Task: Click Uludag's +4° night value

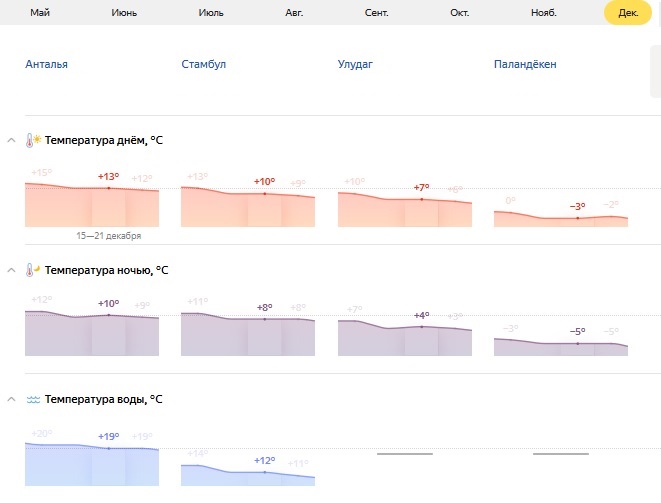Action: [421, 315]
